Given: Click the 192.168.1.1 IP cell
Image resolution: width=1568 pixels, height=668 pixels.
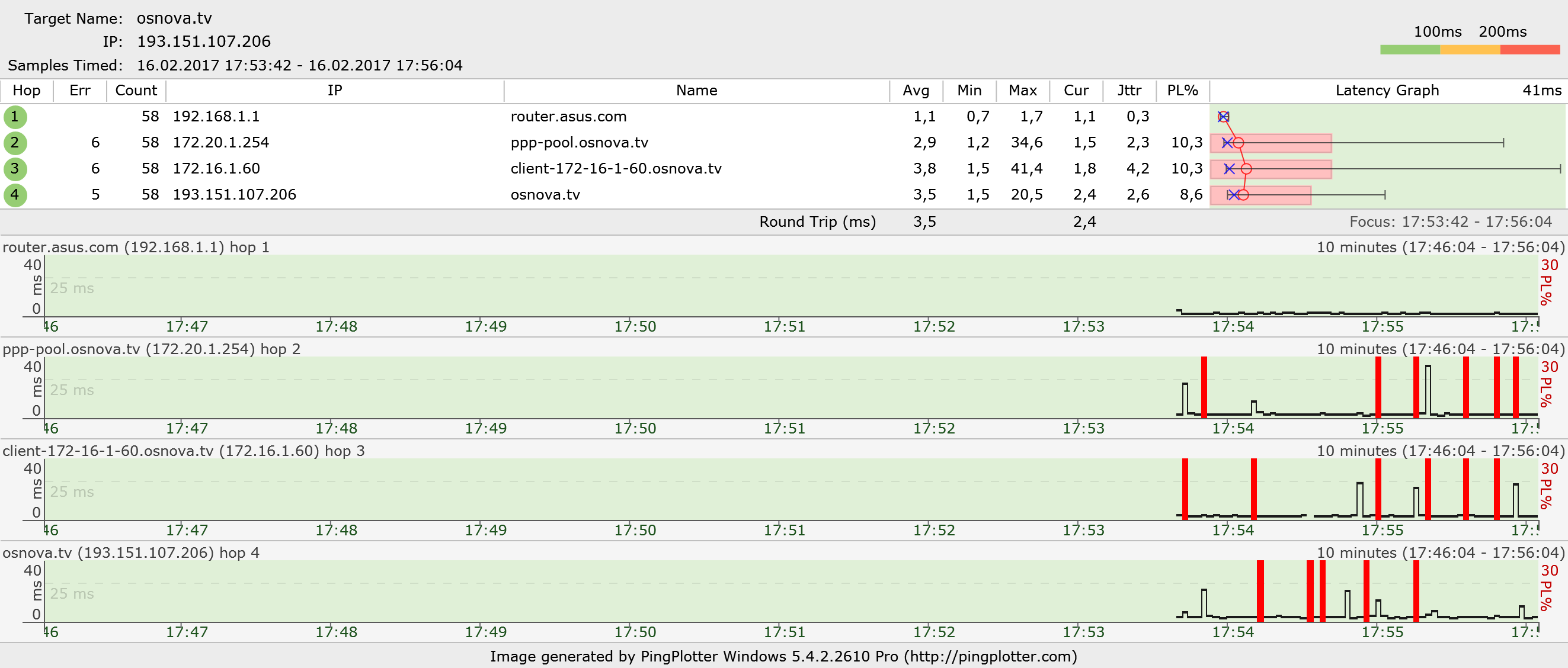Looking at the screenshot, I should click(216, 116).
